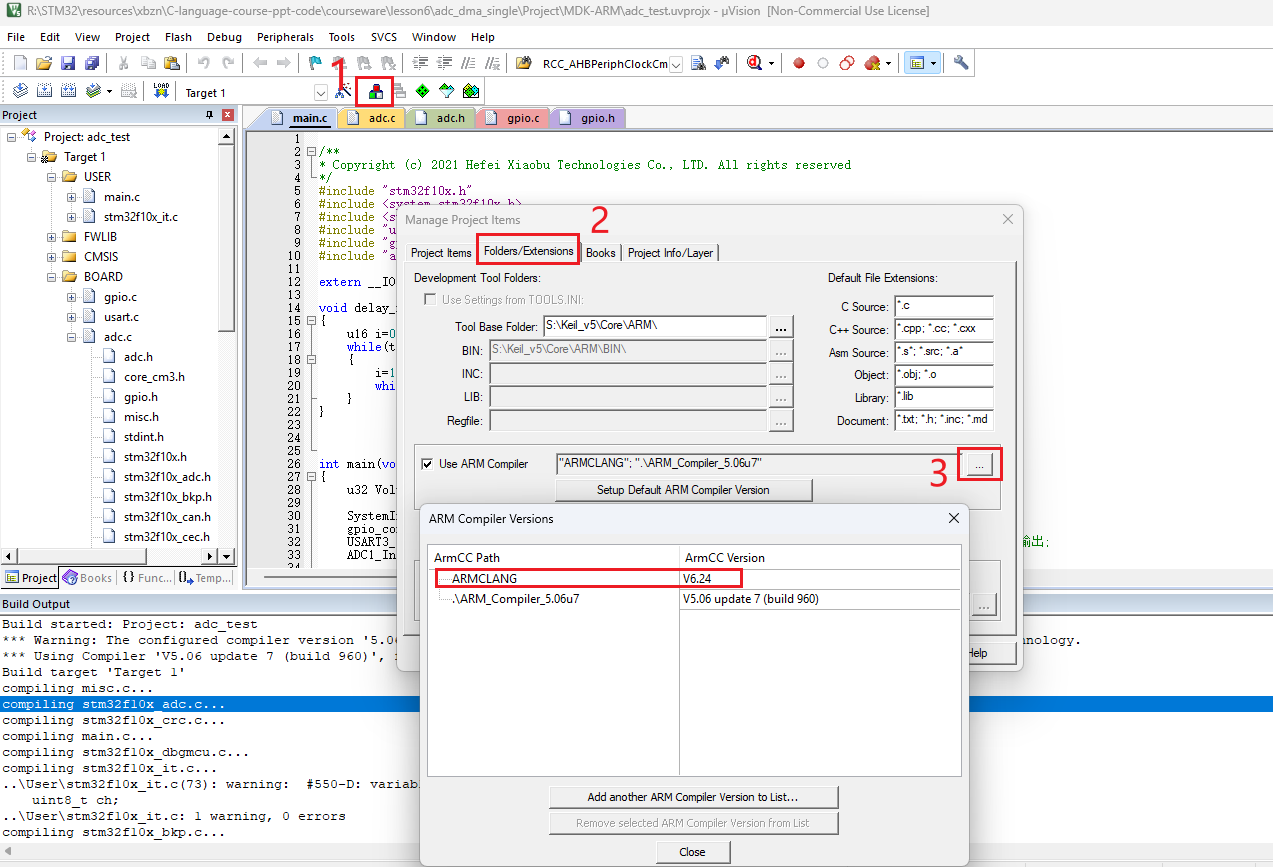This screenshot has width=1273, height=867.
Task: Click the Start/Stop Debug Session icon
Action: [754, 62]
